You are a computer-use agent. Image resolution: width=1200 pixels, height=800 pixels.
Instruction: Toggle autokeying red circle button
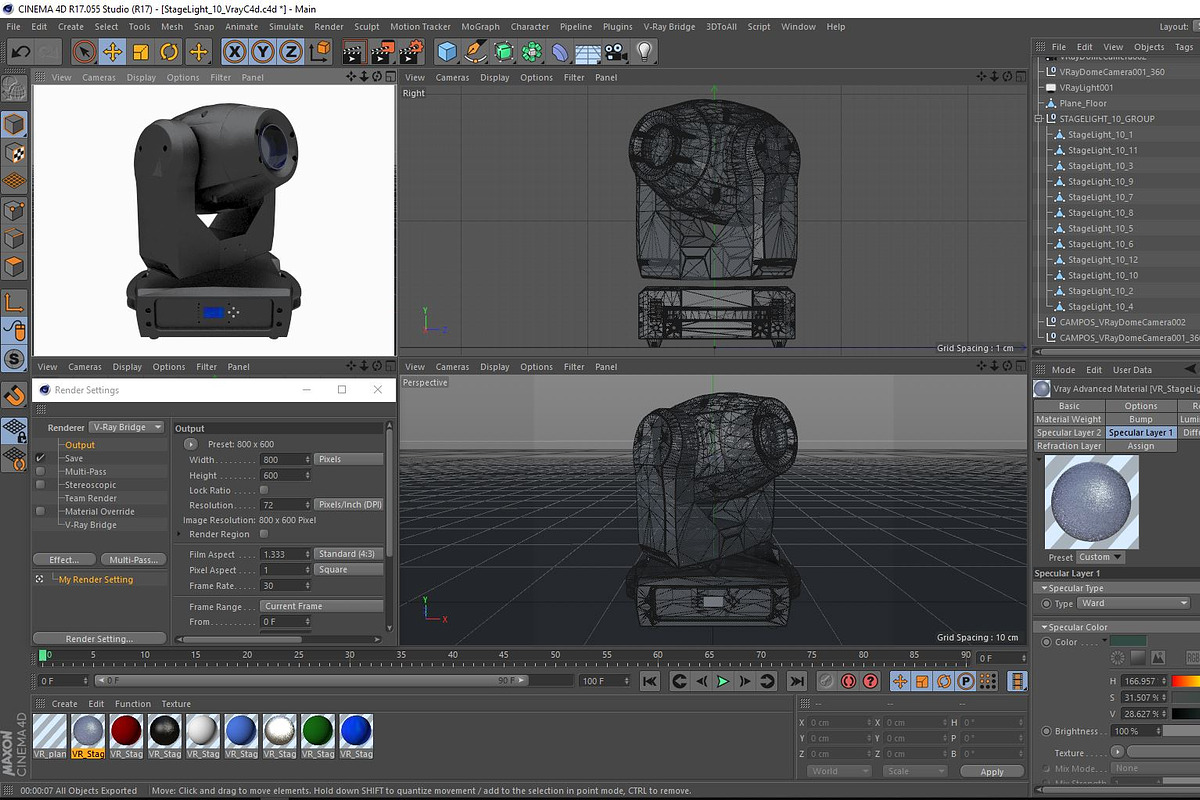coord(848,681)
